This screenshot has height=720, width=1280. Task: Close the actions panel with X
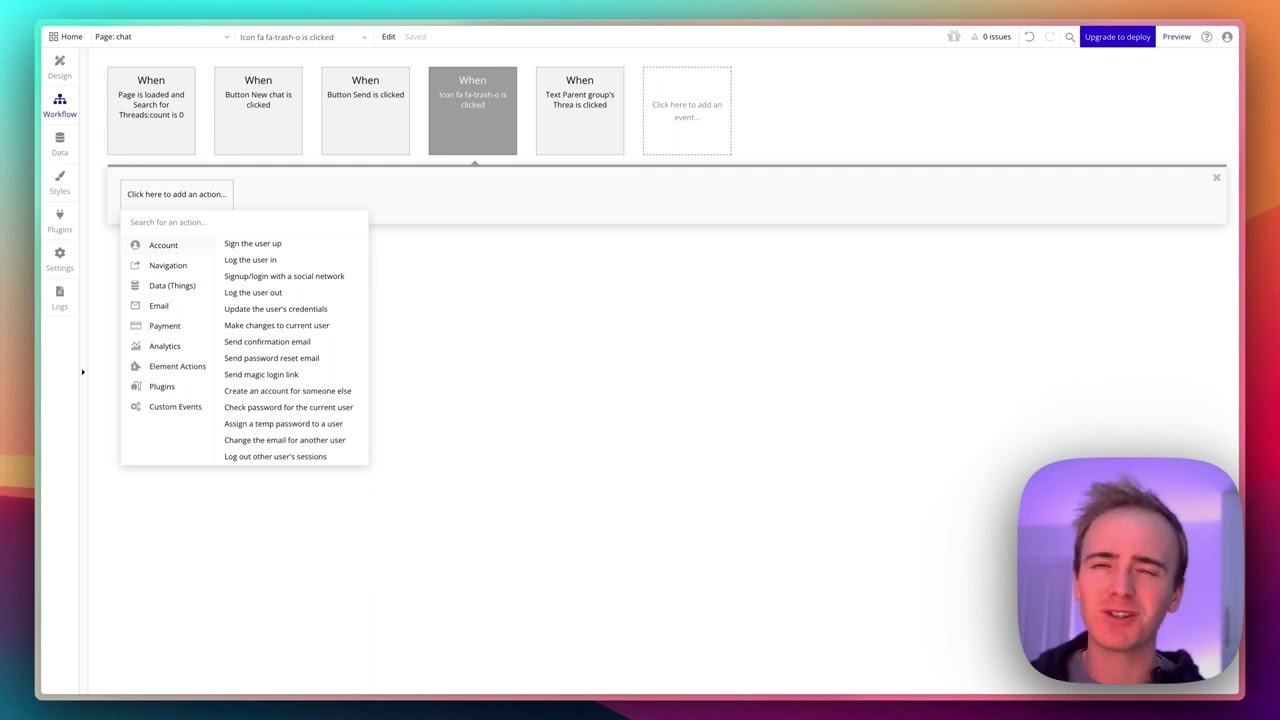[1216, 178]
